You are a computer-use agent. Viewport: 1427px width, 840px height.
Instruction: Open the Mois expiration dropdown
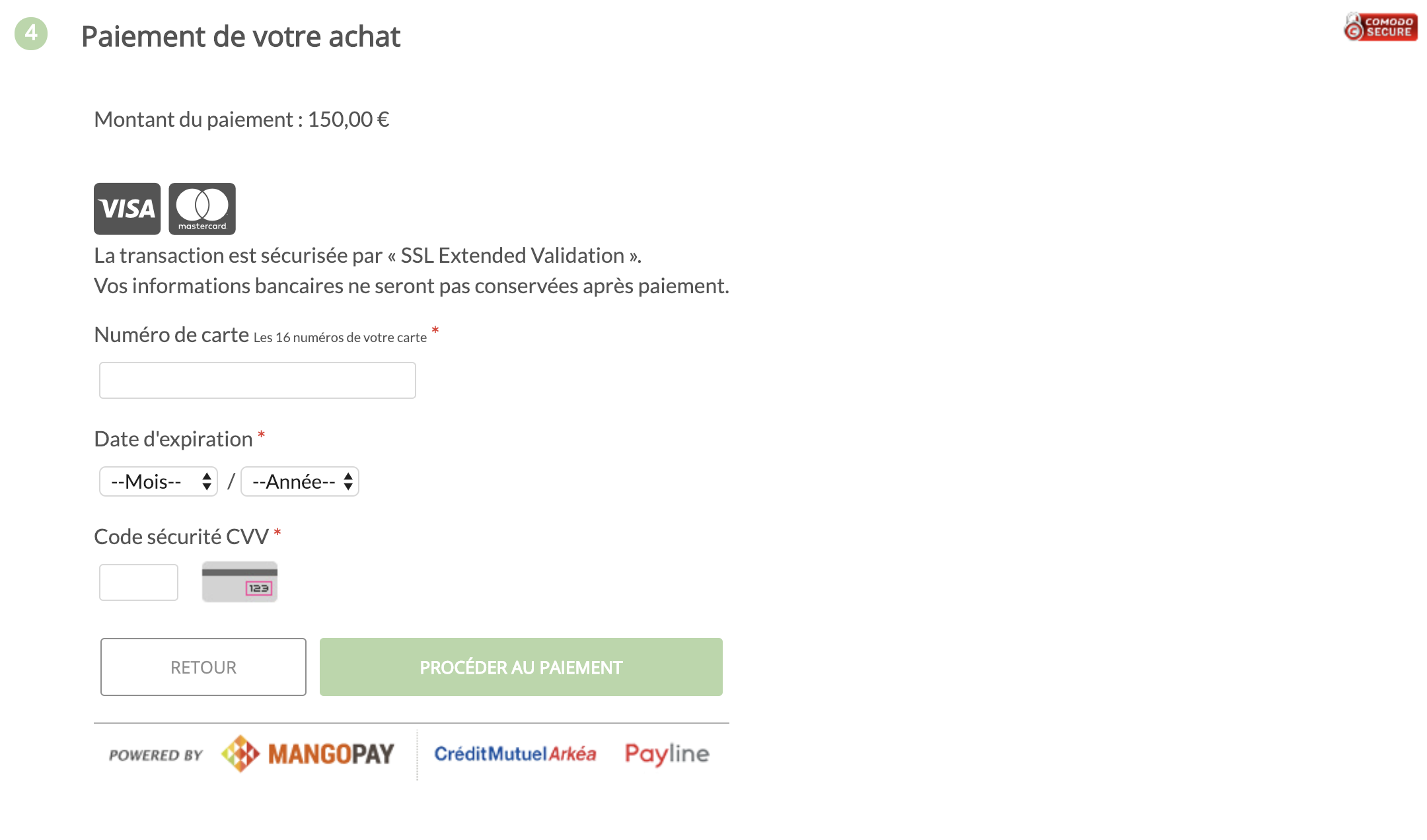[x=159, y=481]
